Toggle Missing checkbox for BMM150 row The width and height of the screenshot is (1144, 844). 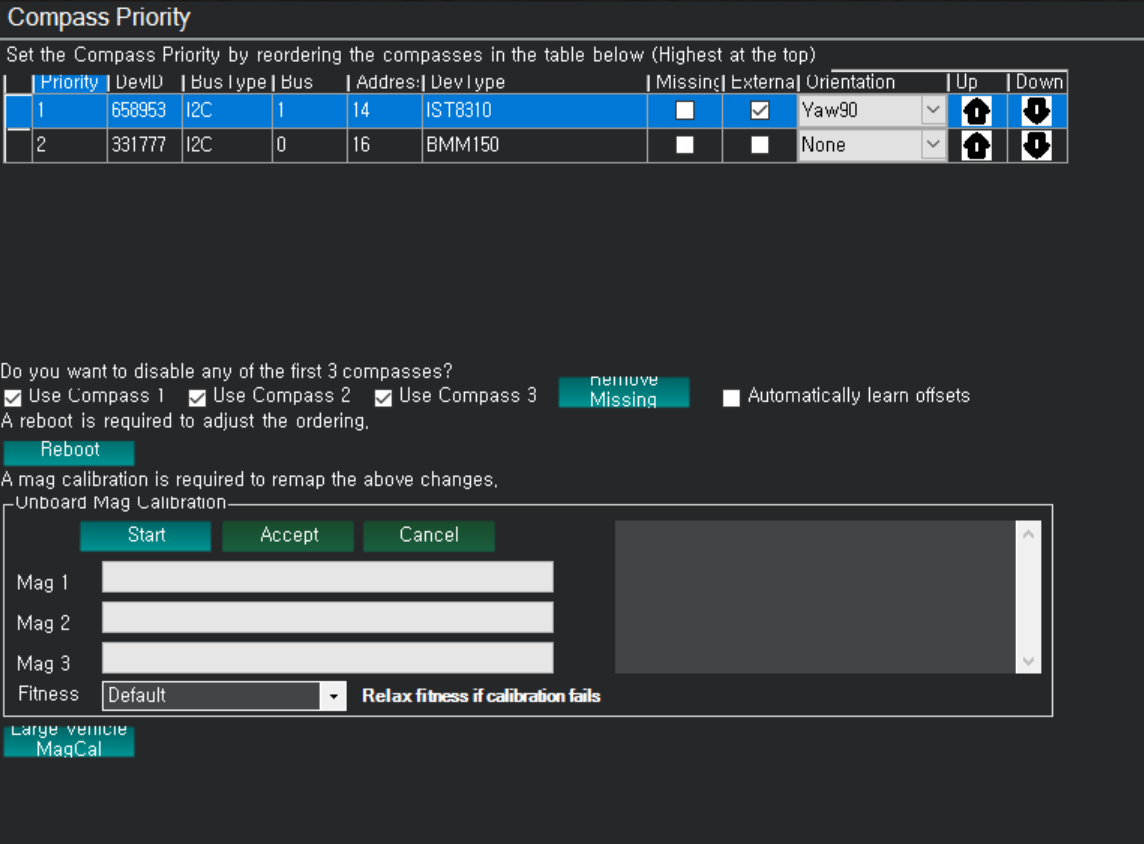tap(684, 144)
